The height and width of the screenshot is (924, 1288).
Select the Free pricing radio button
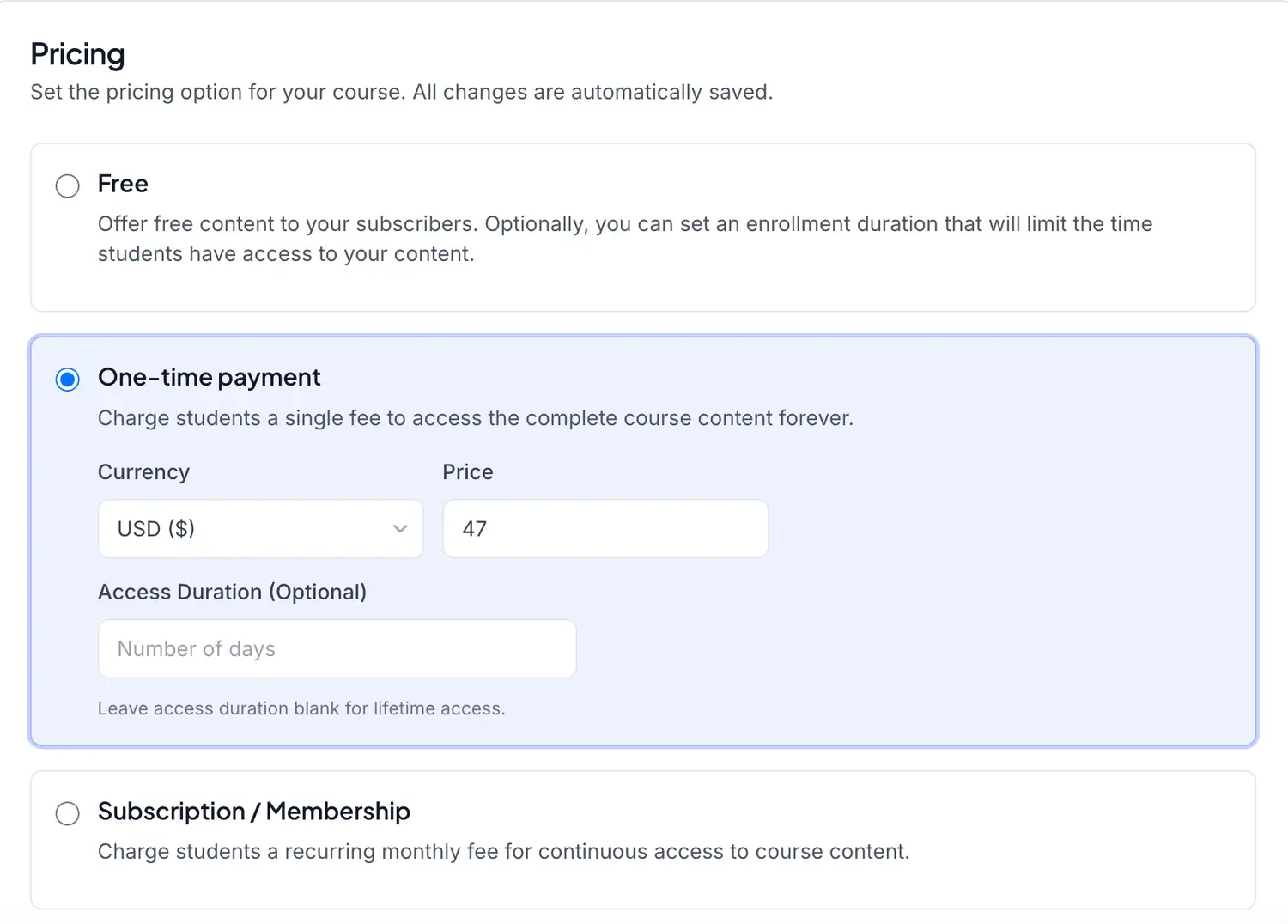68,185
